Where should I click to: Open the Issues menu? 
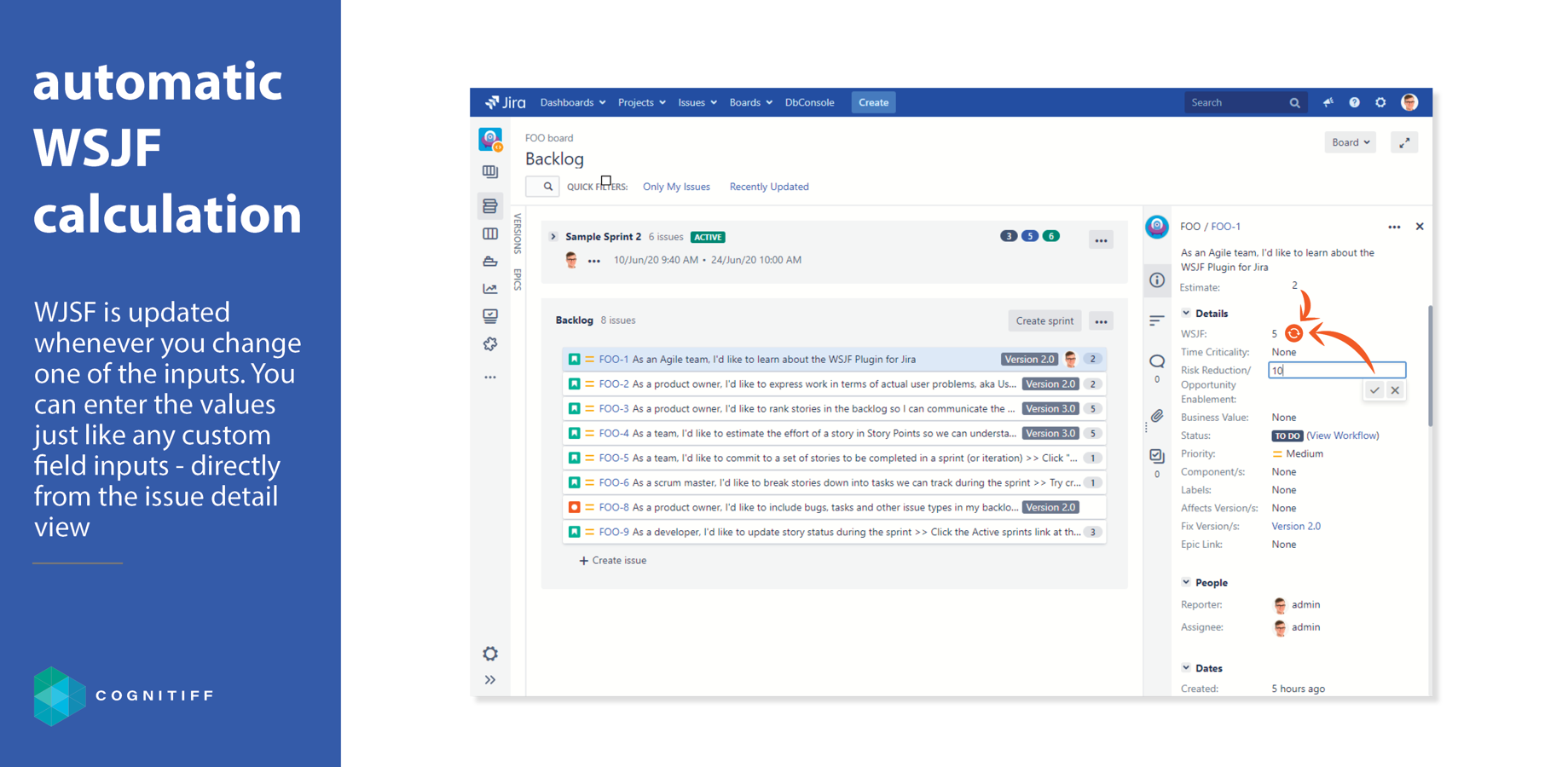coord(697,102)
